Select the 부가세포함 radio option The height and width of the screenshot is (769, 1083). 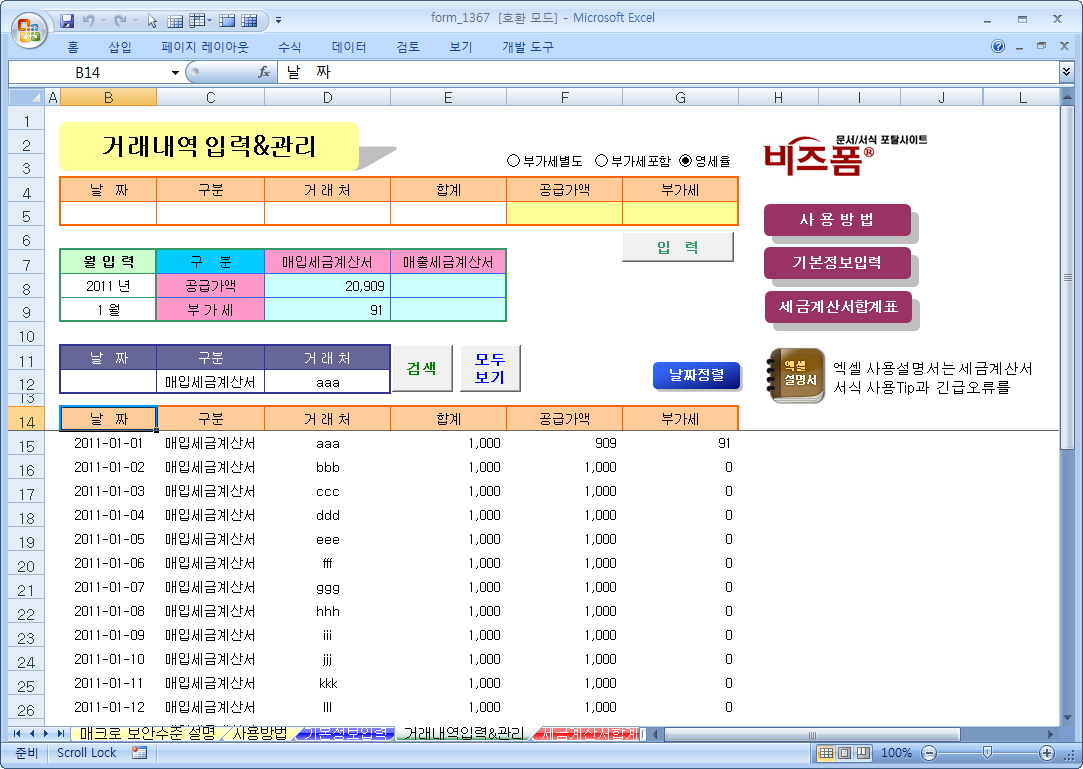(x=601, y=160)
